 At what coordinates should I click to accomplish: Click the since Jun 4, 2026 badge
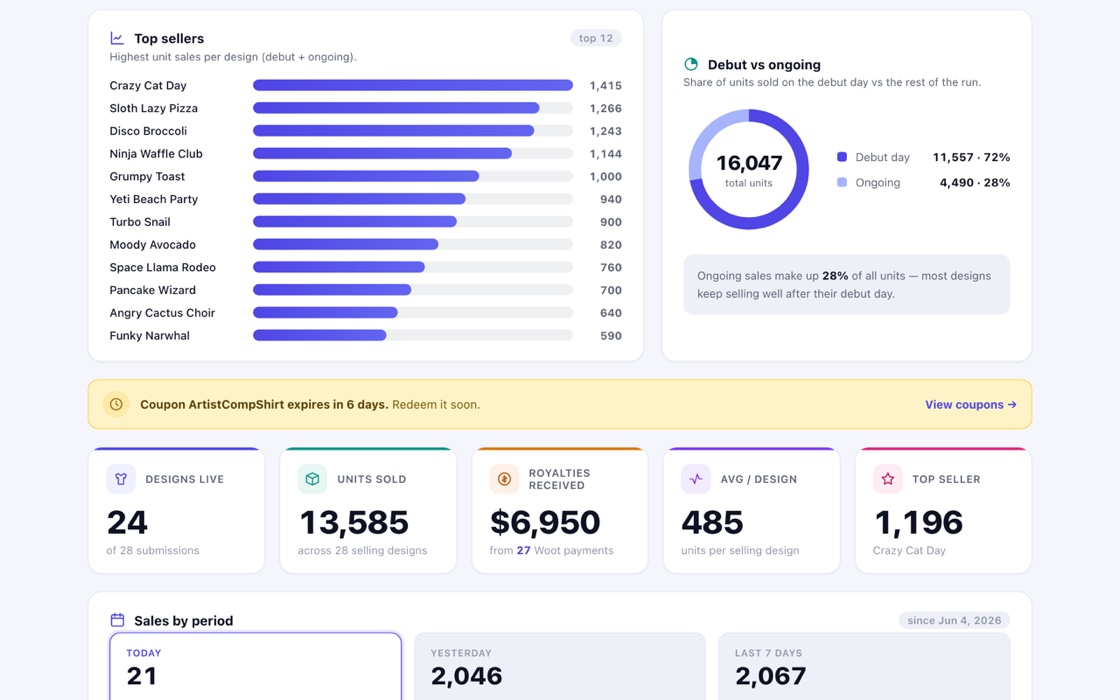[x=954, y=620]
